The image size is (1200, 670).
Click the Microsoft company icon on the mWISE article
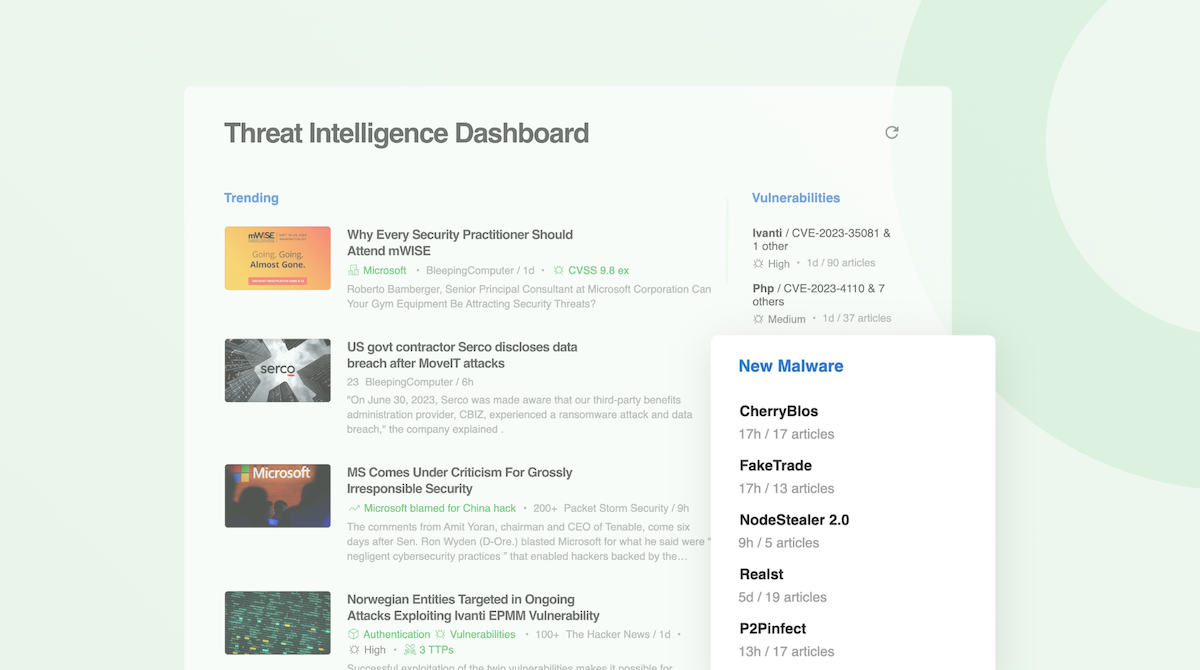click(354, 270)
